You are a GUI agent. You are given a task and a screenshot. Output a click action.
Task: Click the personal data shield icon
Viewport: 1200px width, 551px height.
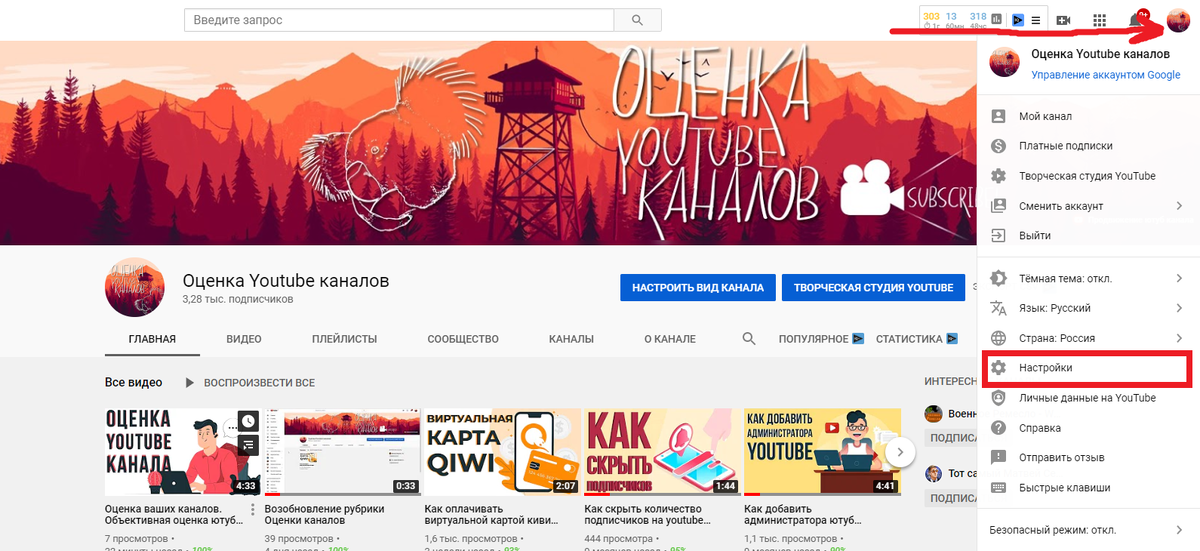point(997,398)
